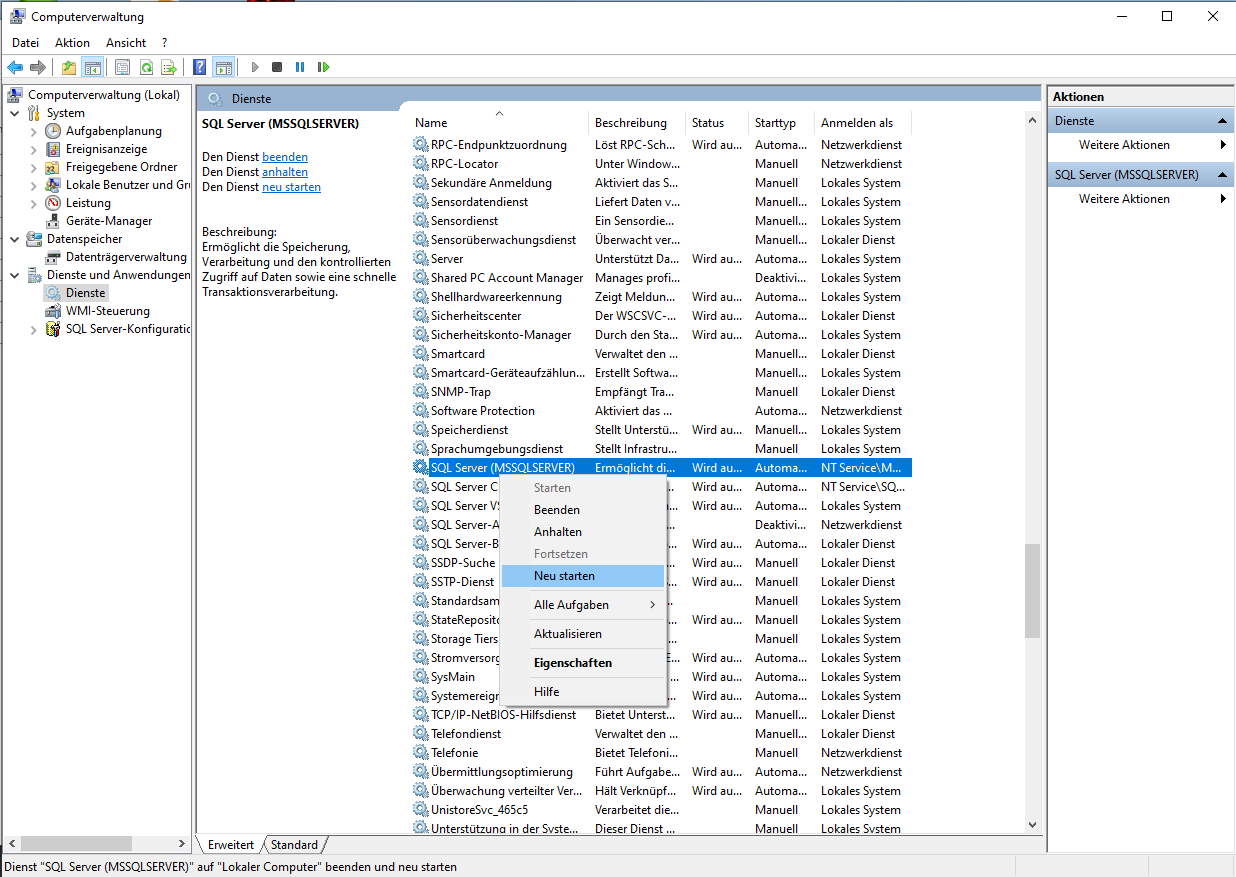
Task: Click the Restart service toolbar icon
Action: pyautogui.click(x=323, y=67)
